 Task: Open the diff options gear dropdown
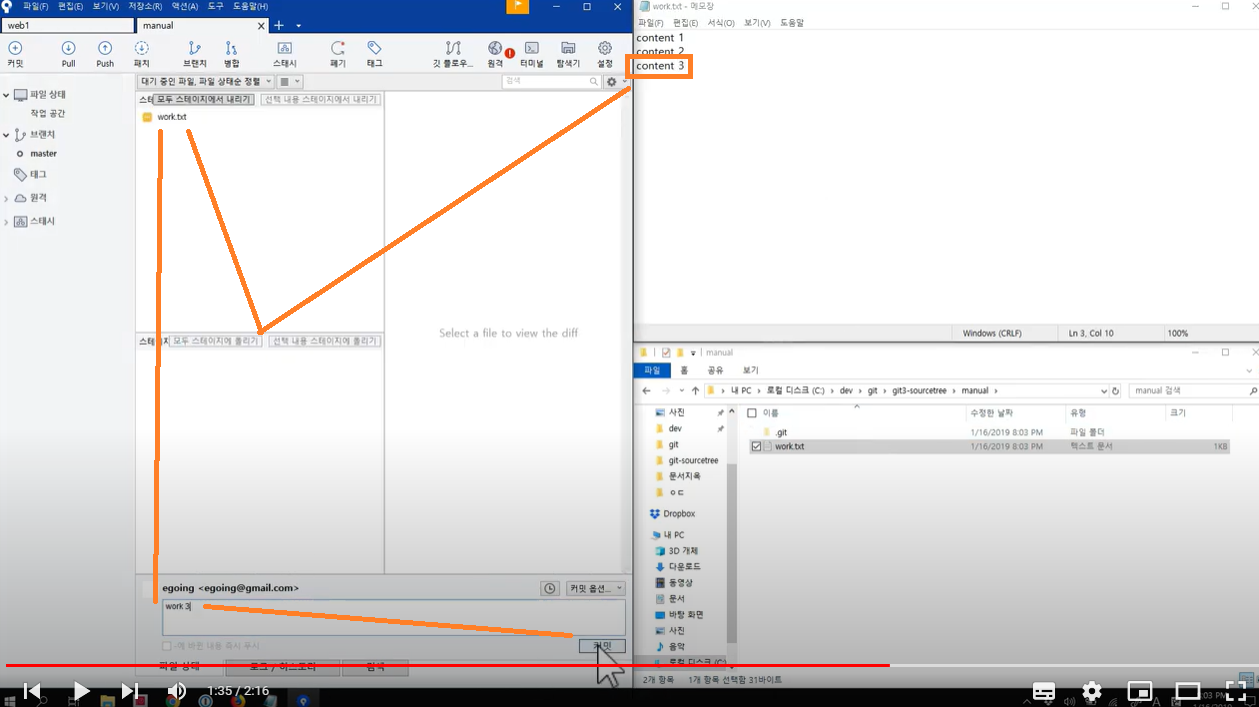615,82
